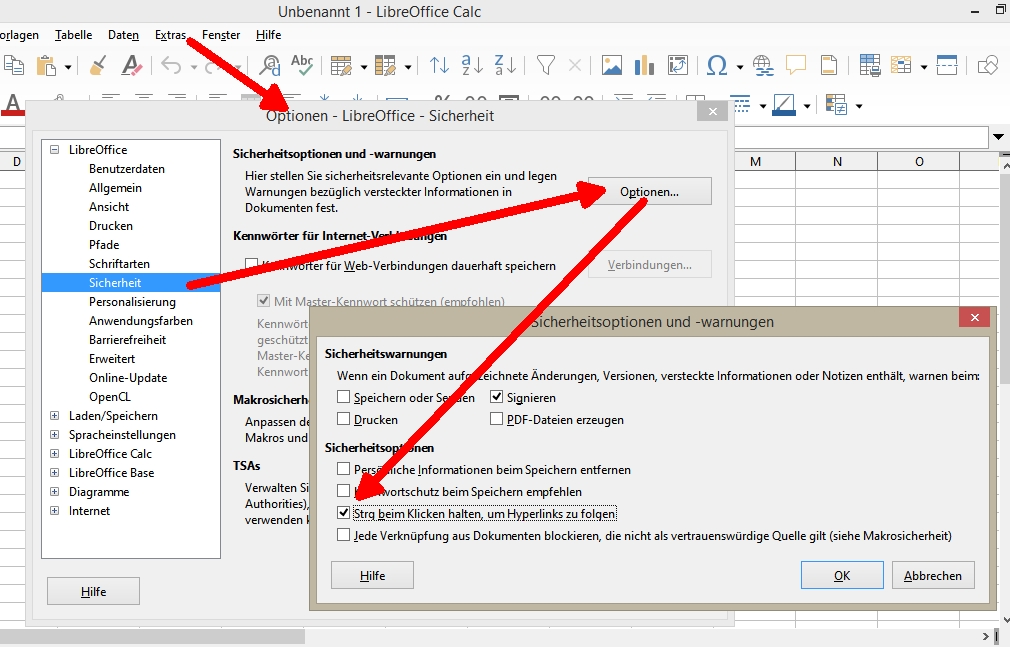Open the Extras menu

170,35
